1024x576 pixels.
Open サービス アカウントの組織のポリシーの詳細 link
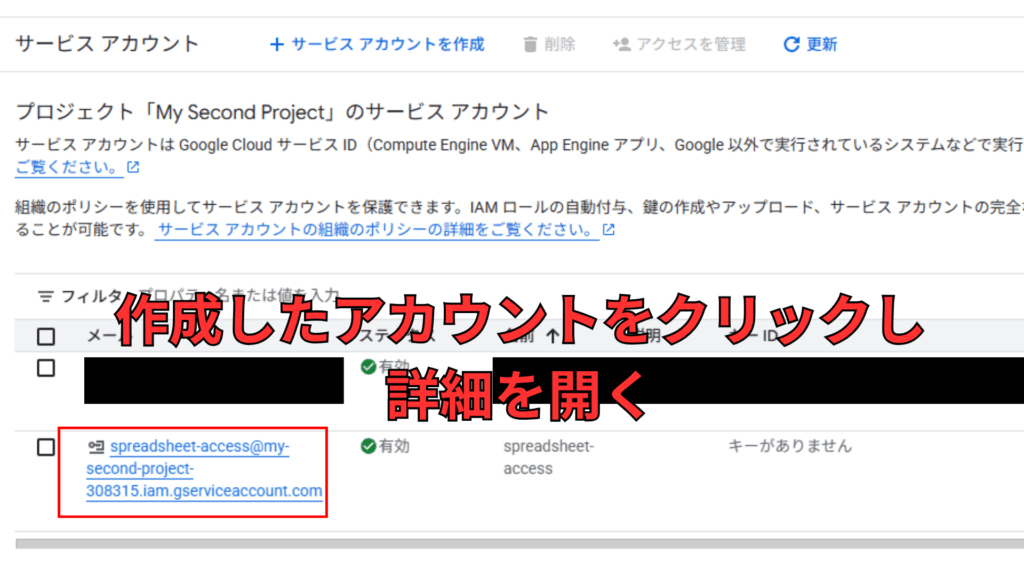pos(377,230)
